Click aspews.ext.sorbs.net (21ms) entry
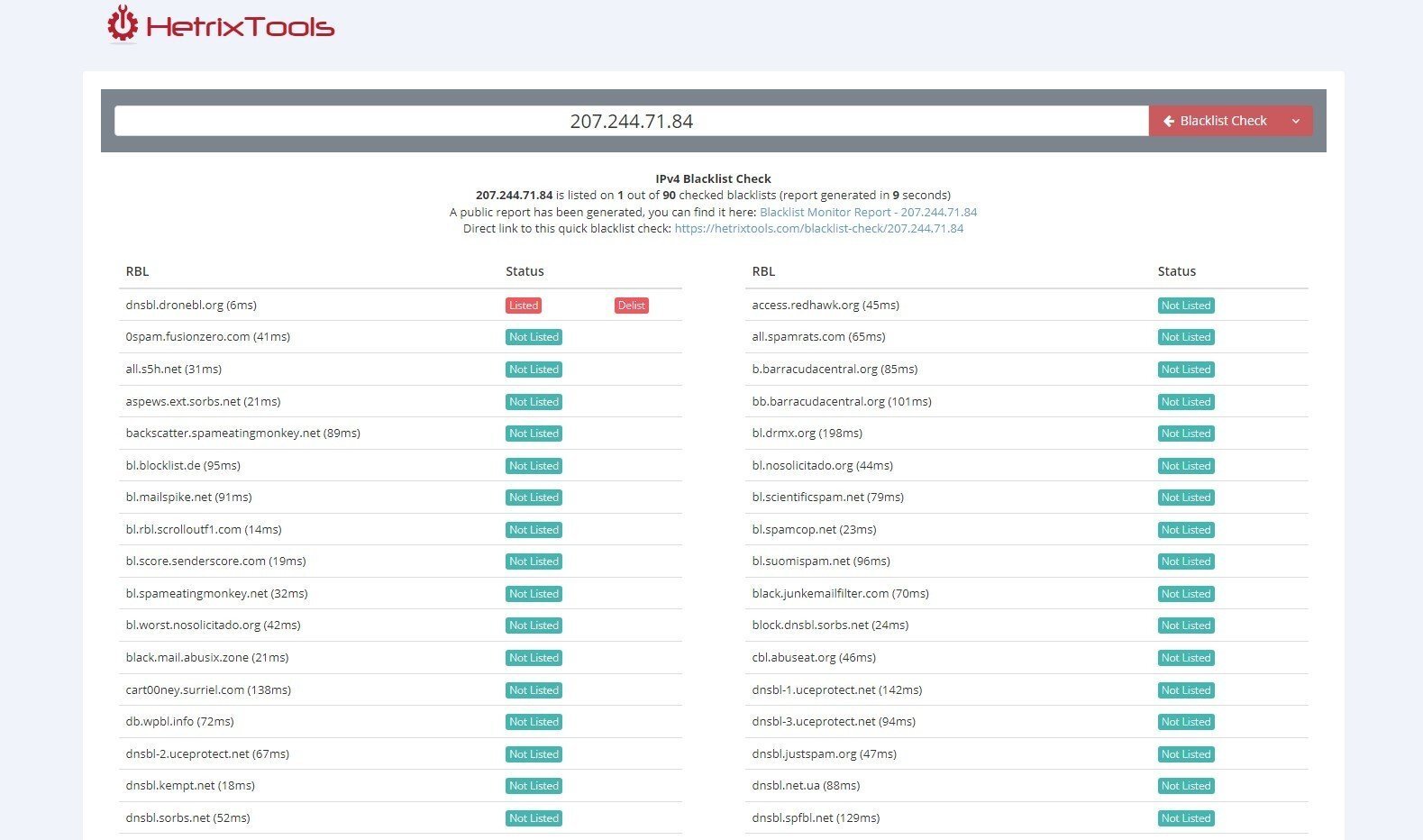1423x840 pixels. pos(203,401)
